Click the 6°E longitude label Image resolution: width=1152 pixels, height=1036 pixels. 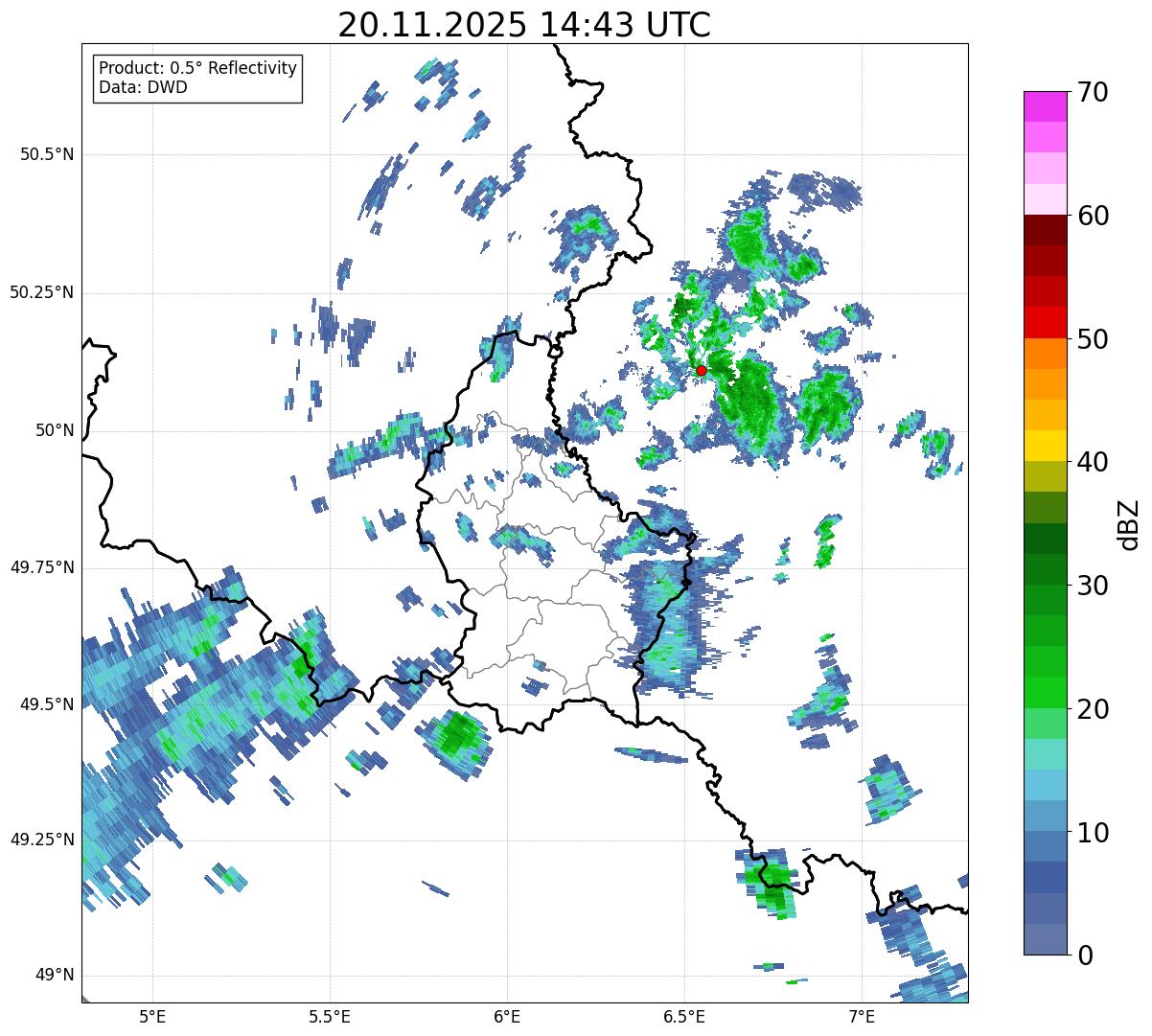pos(507,1016)
